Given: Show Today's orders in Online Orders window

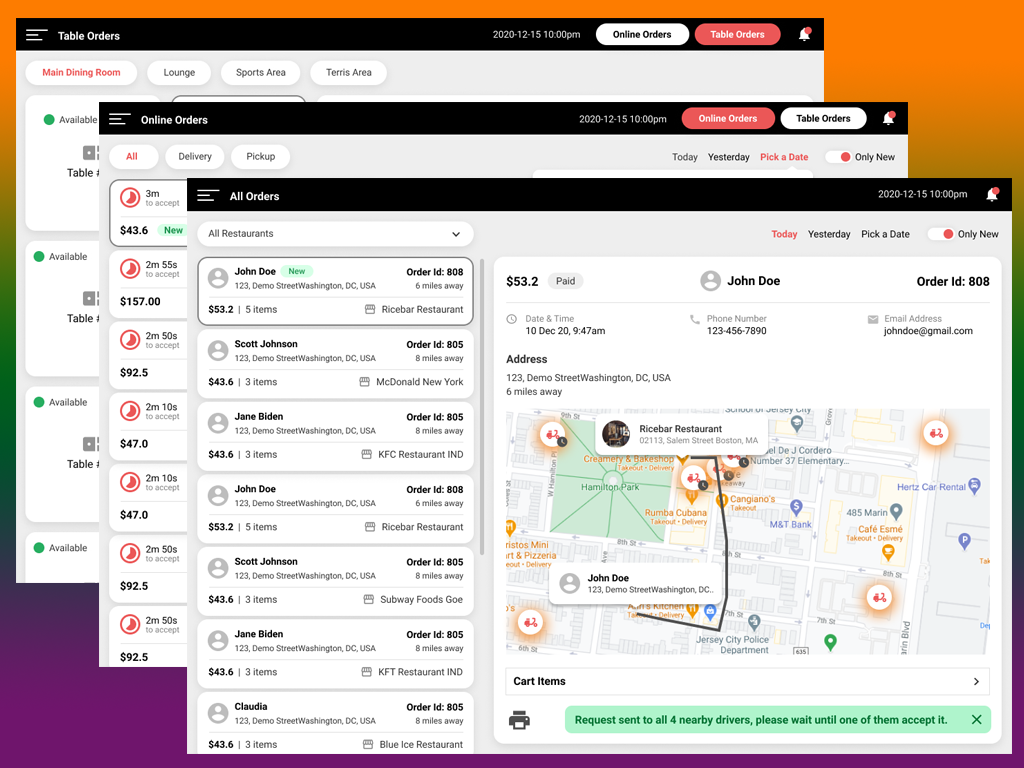Looking at the screenshot, I should (684, 157).
